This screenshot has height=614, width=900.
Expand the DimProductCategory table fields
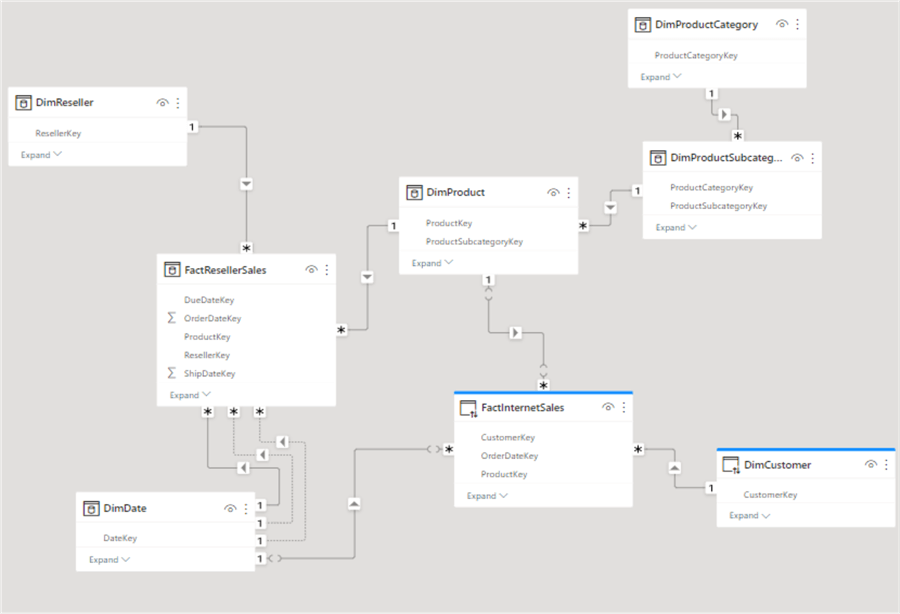[x=661, y=77]
